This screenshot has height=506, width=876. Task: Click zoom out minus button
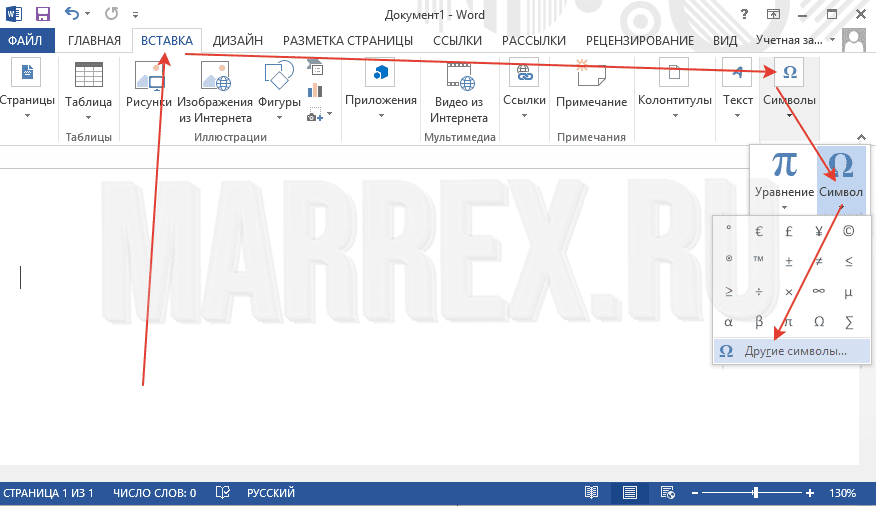(x=695, y=493)
